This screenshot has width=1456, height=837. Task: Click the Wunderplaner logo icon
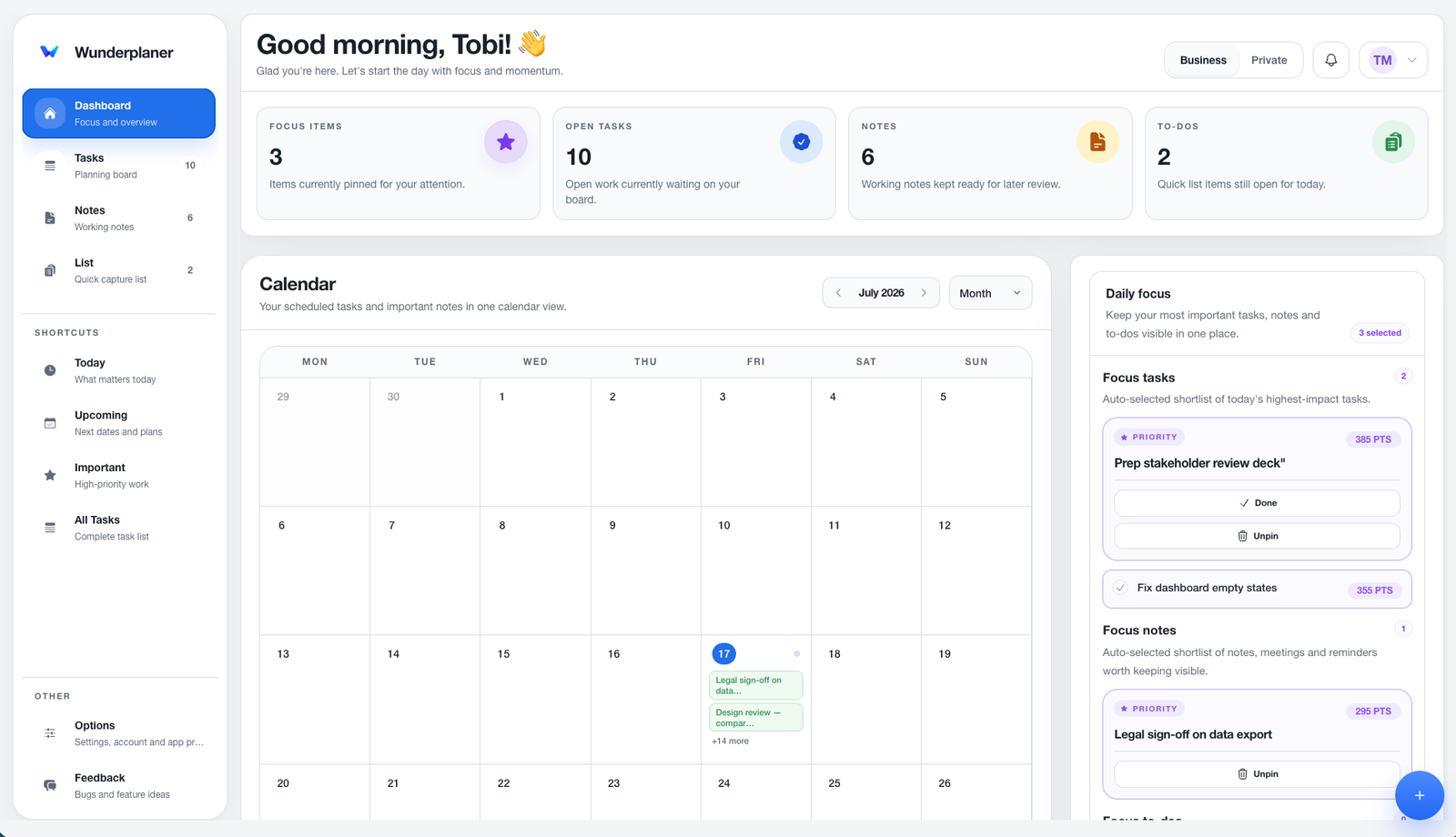50,52
